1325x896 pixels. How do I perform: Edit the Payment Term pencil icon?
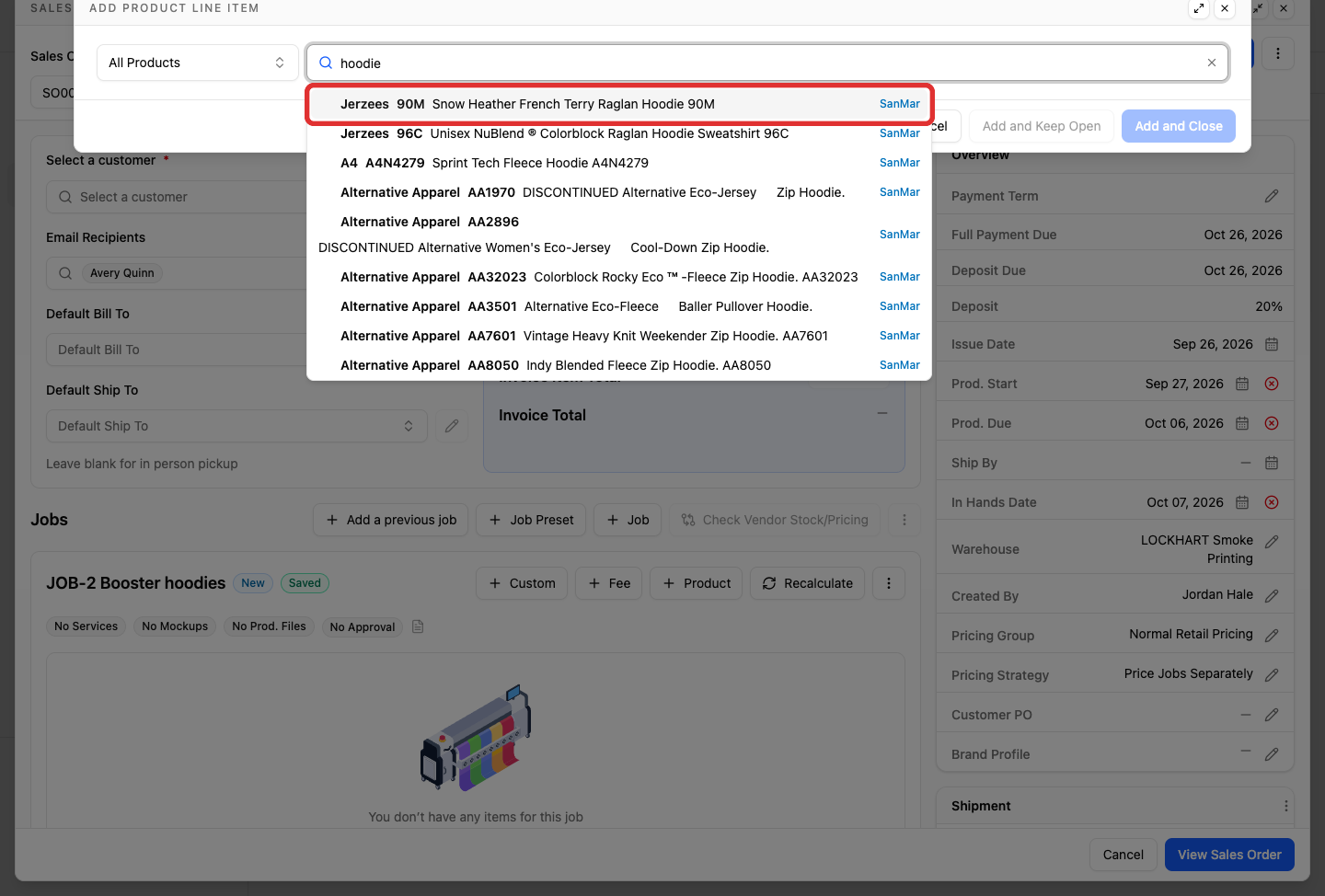tap(1272, 196)
